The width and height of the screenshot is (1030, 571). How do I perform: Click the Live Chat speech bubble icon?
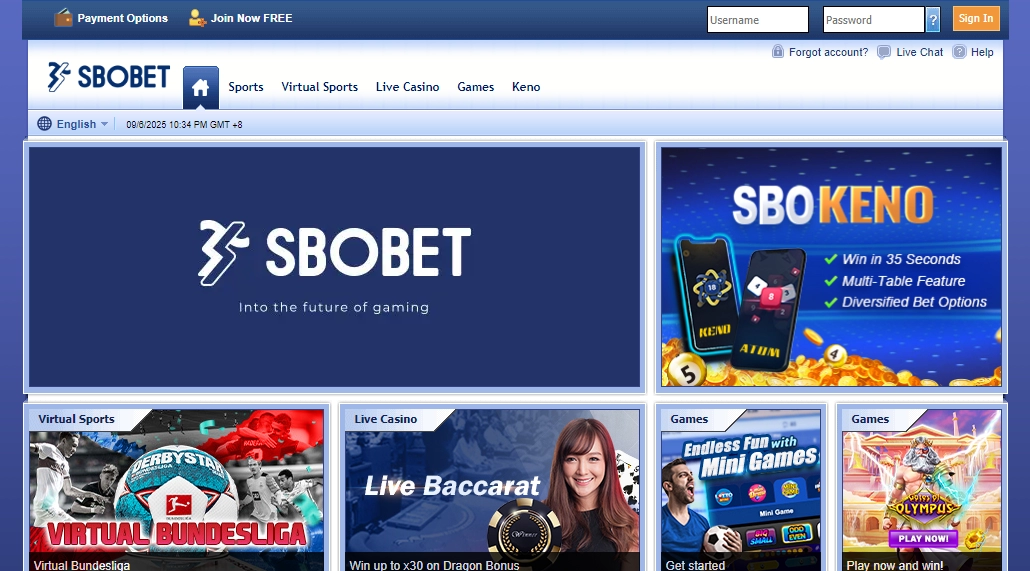(884, 52)
